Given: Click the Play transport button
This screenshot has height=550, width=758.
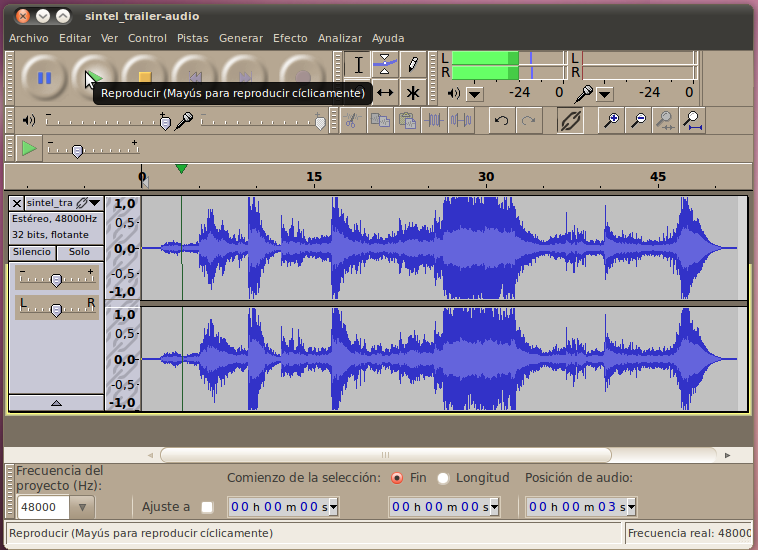Looking at the screenshot, I should tap(94, 78).
